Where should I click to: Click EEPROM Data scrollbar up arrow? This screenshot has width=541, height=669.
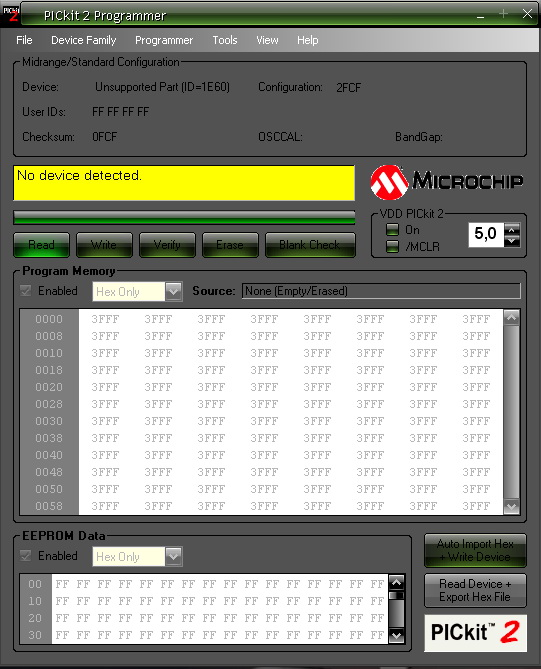tap(397, 582)
